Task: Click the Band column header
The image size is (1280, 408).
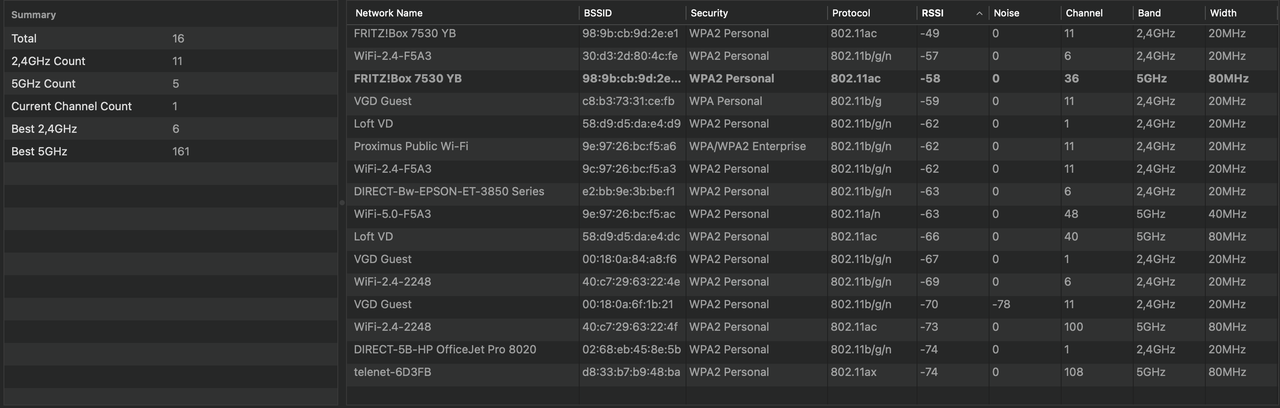Action: (x=1168, y=14)
